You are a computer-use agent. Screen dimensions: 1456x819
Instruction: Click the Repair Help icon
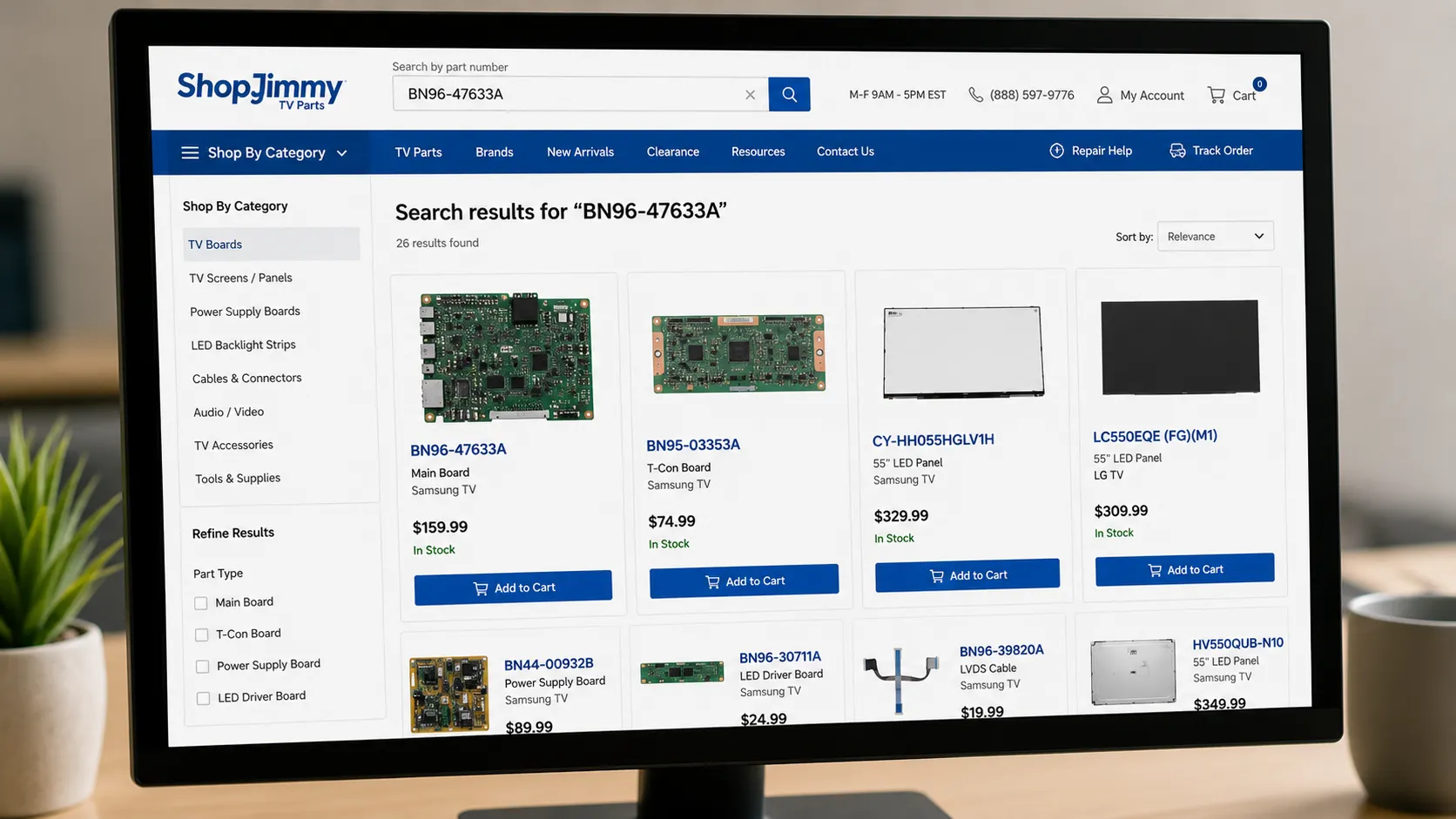tap(1056, 151)
